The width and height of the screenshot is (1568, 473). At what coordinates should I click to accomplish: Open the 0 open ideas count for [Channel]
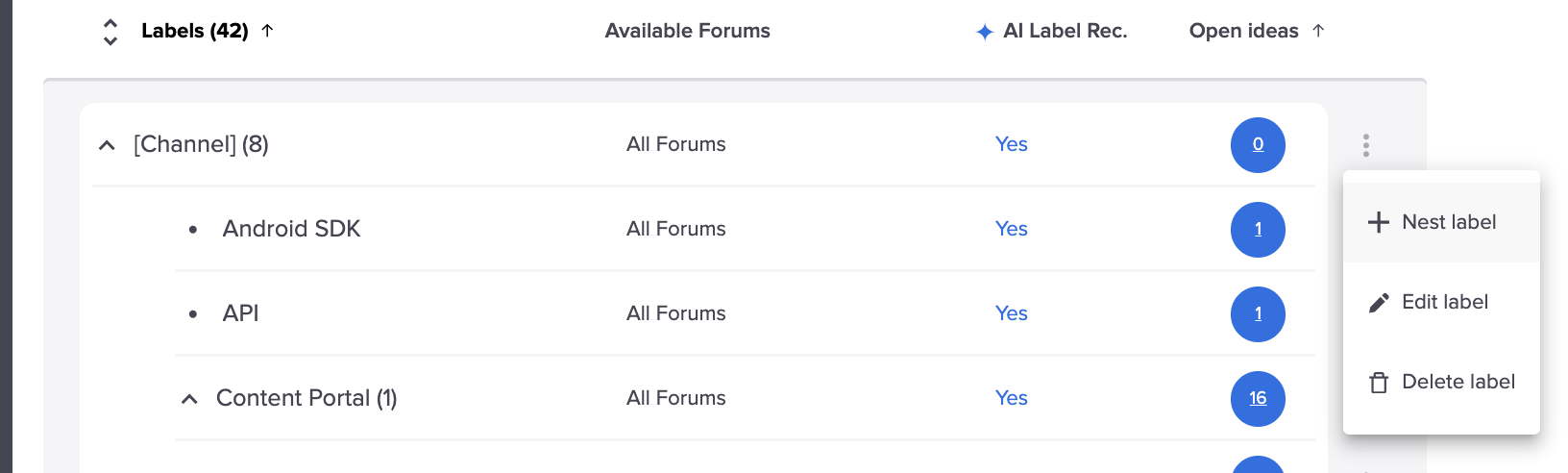[x=1258, y=144]
